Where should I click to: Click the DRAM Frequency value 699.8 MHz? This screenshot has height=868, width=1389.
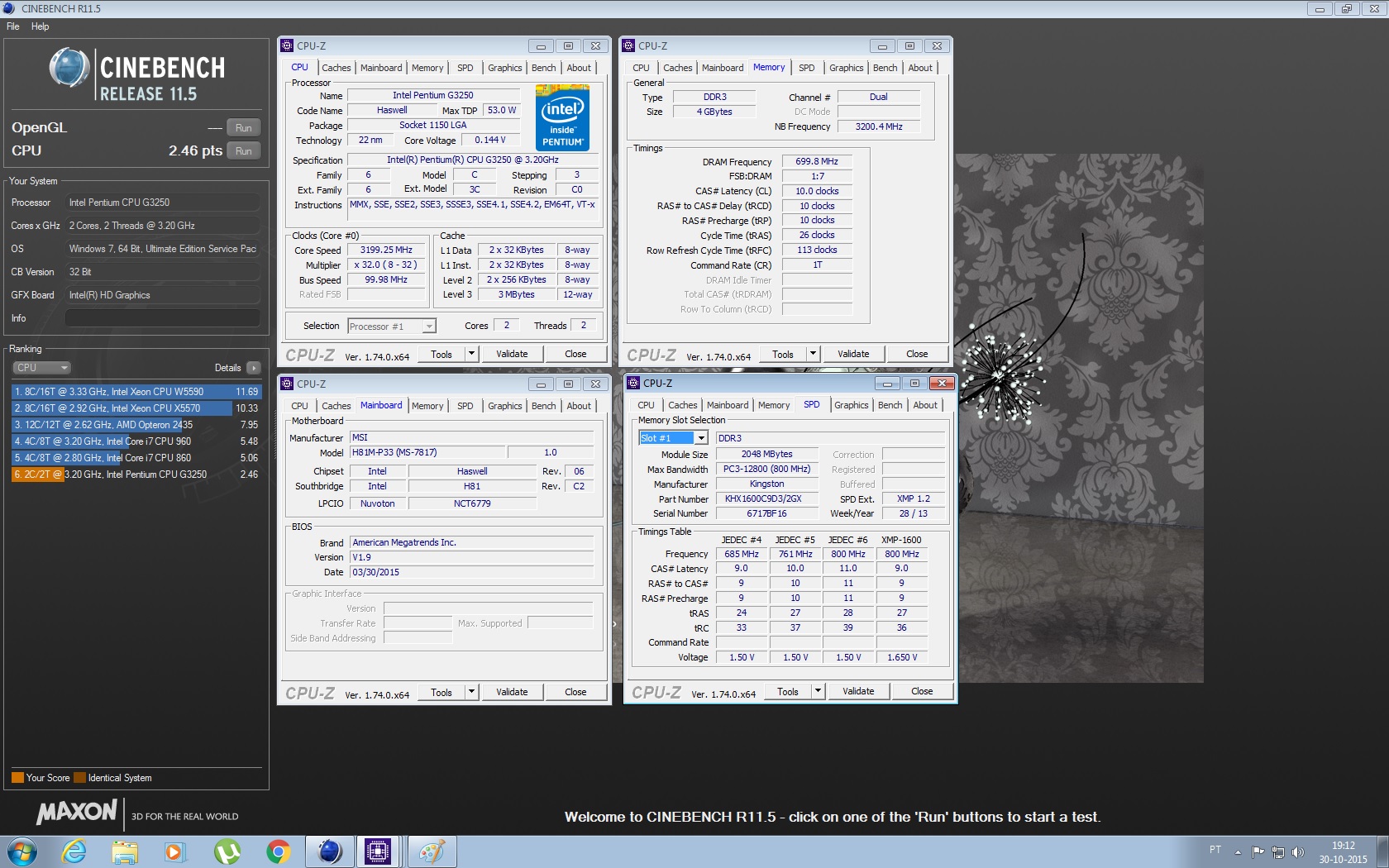[x=817, y=162]
